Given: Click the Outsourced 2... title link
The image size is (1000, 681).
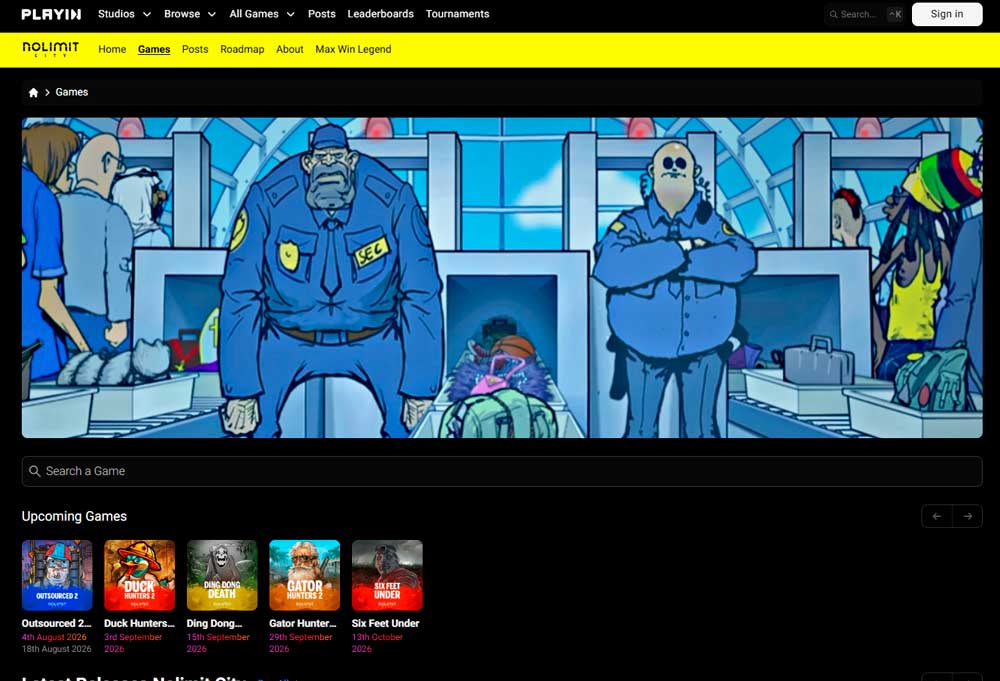Looking at the screenshot, I should [57, 623].
